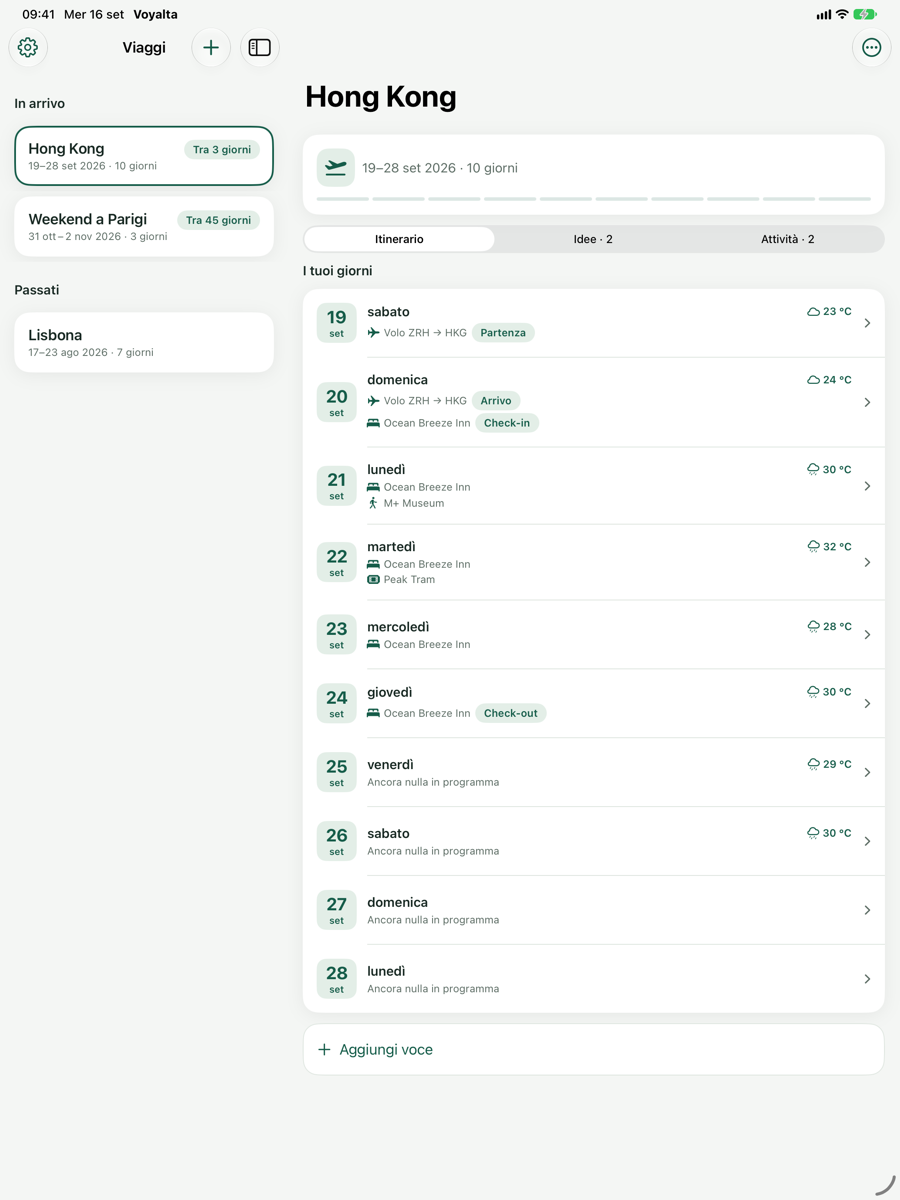Click the bed icon on mercoledì row
The height and width of the screenshot is (1200, 900).
click(373, 645)
